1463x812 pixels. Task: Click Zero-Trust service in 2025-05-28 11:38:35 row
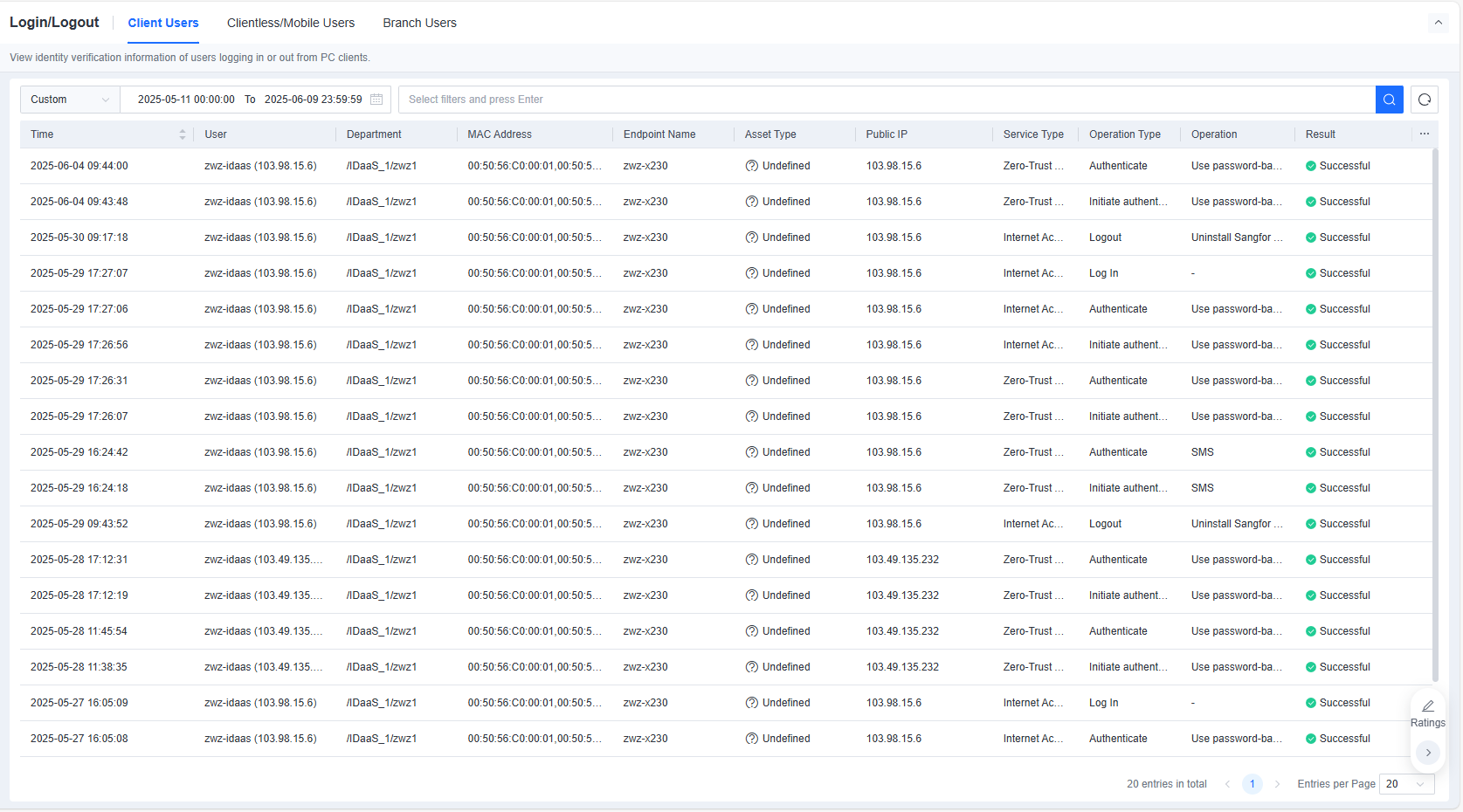[1033, 667]
